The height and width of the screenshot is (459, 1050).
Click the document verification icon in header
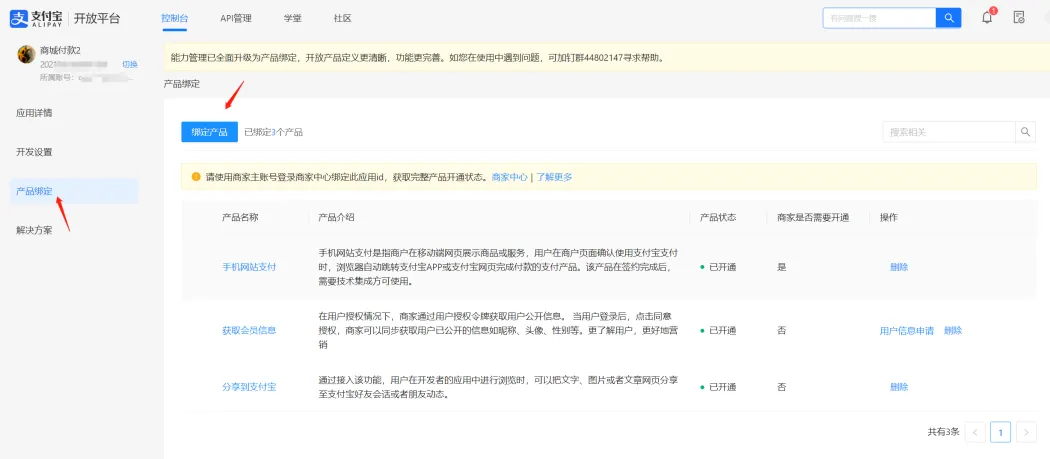1019,17
